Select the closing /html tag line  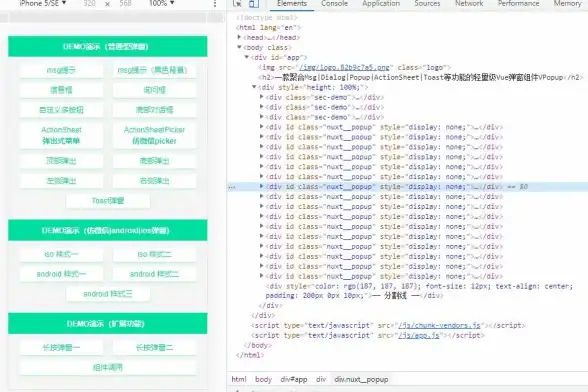[250, 355]
